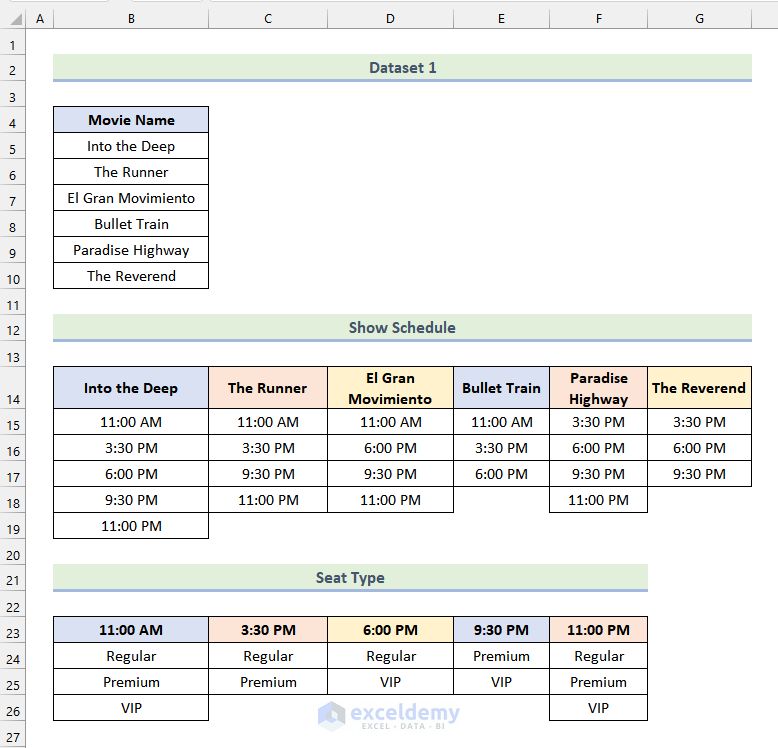Select column B header

point(131,19)
